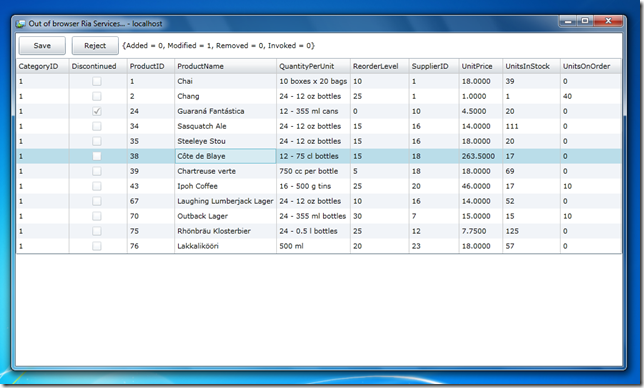The width and height of the screenshot is (644, 388).
Task: Select the Chartreuse verte cell
Action: click(225, 171)
